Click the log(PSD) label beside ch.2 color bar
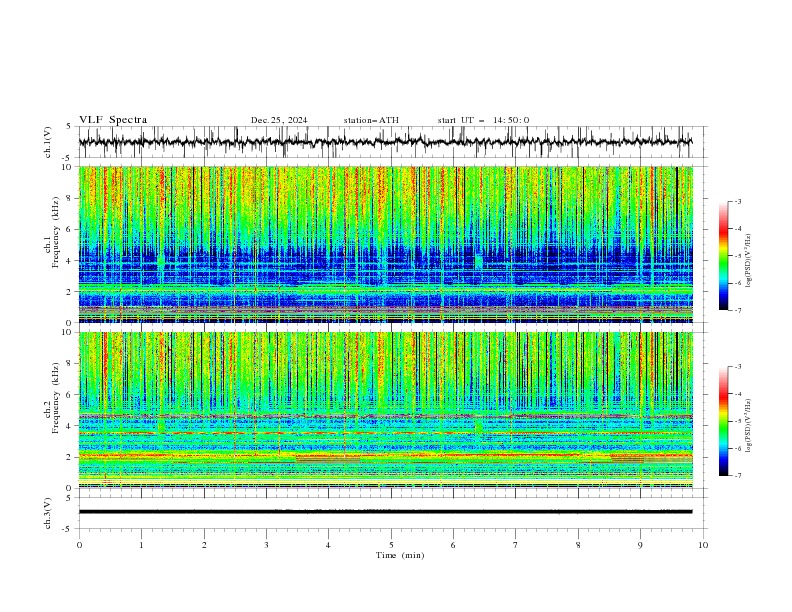The height and width of the screenshot is (612, 792). [x=748, y=425]
